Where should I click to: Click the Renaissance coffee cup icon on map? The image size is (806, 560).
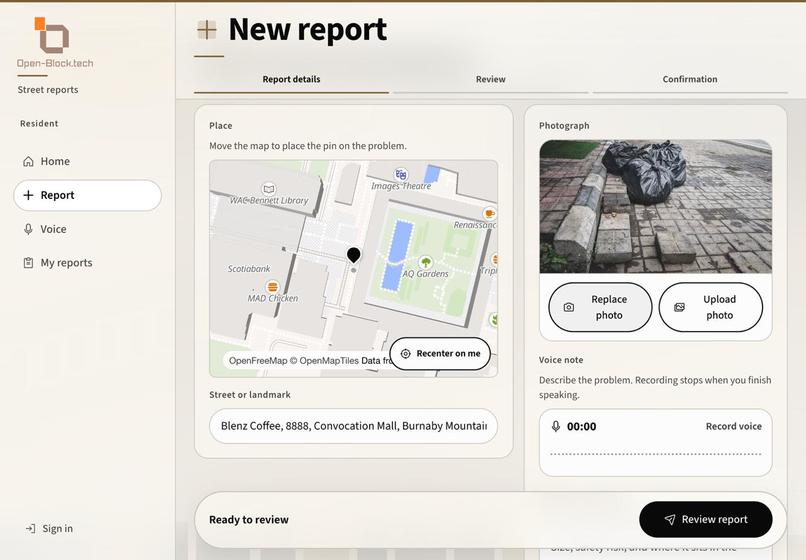pyautogui.click(x=489, y=213)
